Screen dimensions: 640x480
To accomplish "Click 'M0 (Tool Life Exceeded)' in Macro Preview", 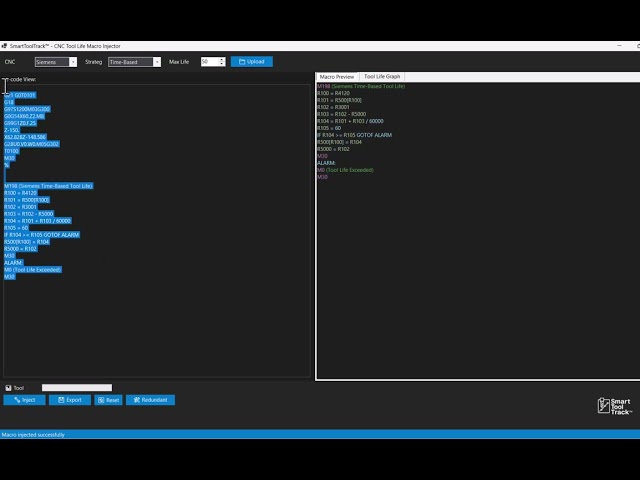I will pos(345,170).
